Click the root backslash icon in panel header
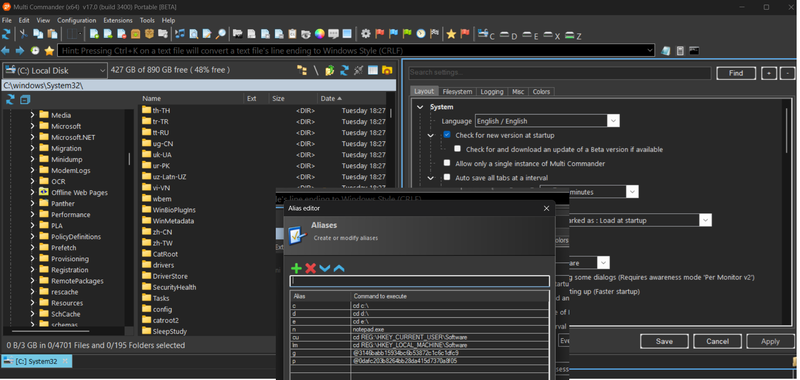Image resolution: width=800 pixels, height=380 pixels. (x=316, y=70)
